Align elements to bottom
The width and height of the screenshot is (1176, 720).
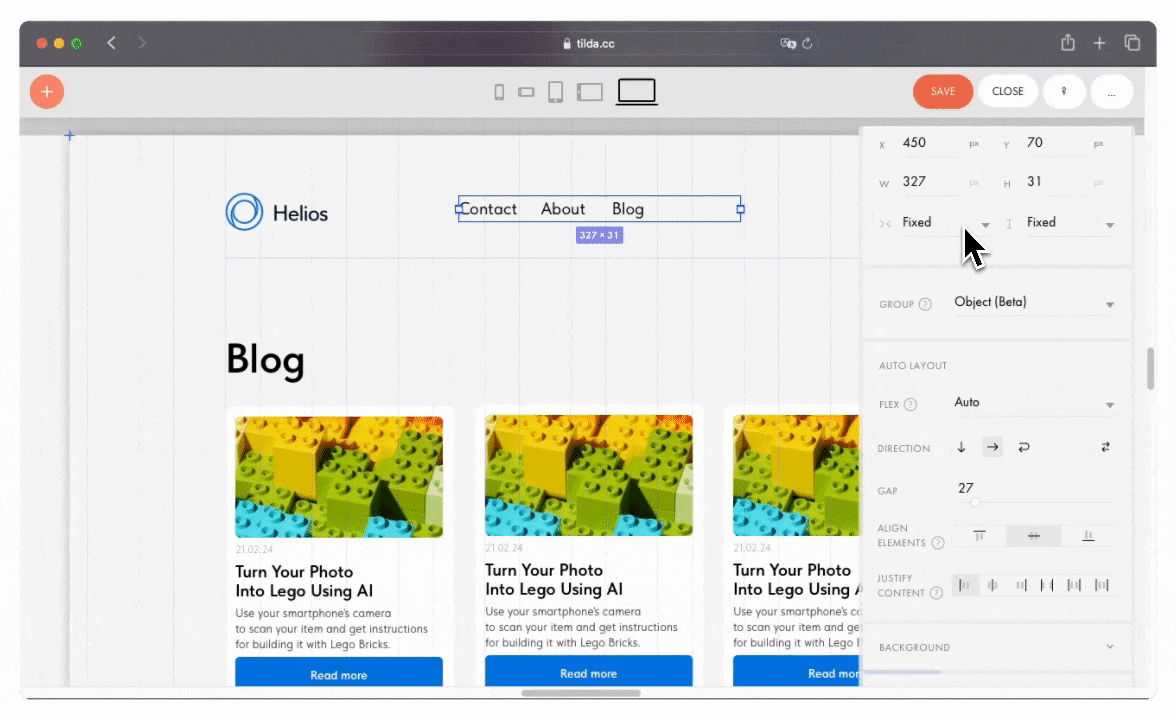coord(1088,536)
